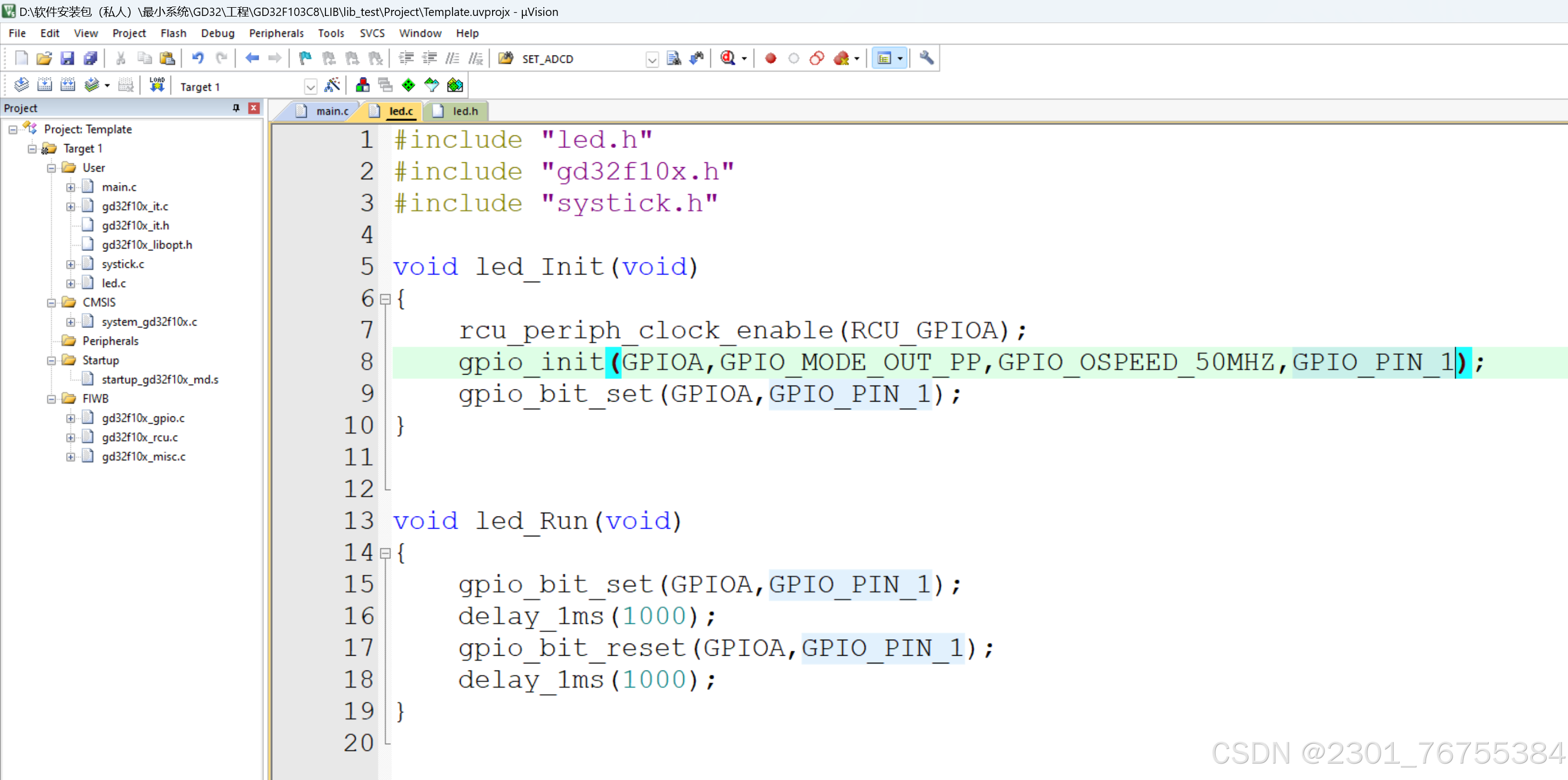Switch to the main.c tab
This screenshot has height=780, width=1568.
(330, 111)
